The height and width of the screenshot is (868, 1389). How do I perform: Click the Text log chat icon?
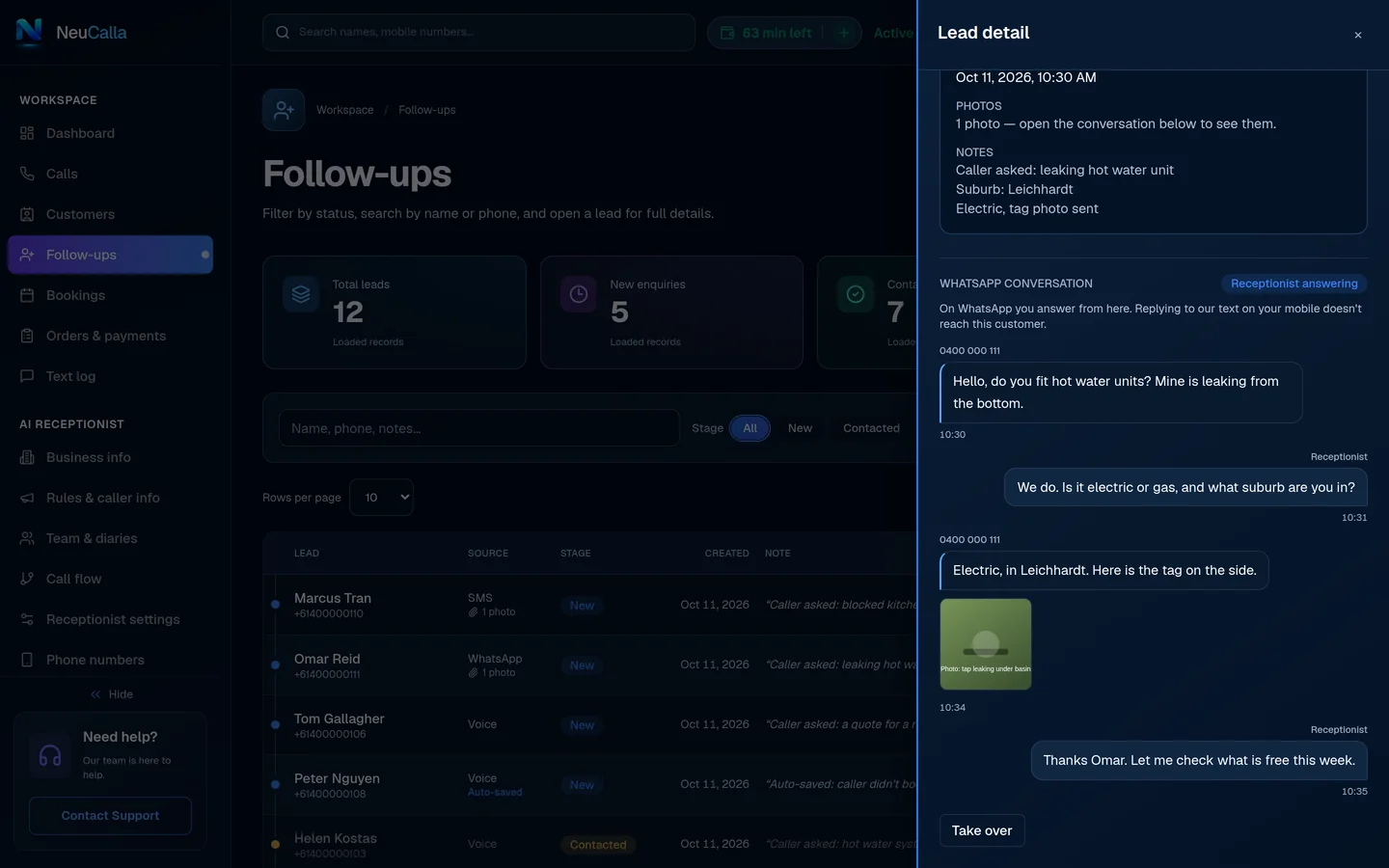(x=27, y=376)
